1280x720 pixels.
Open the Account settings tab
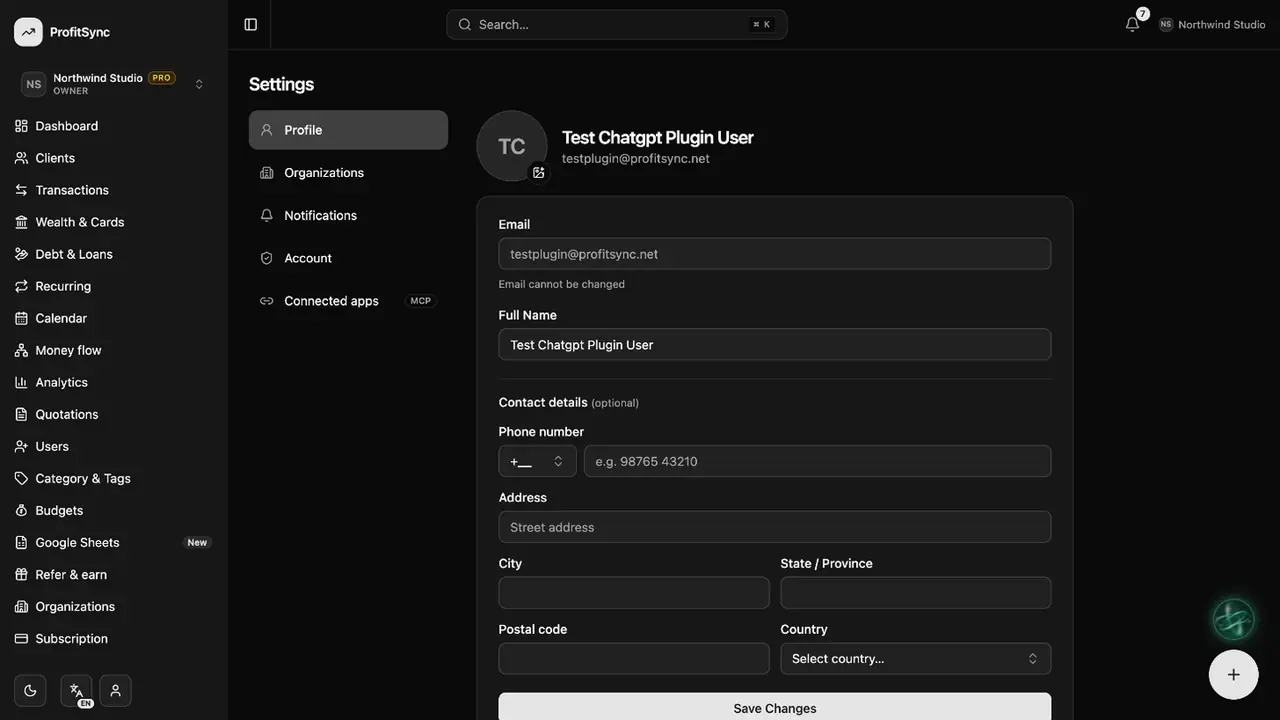348,258
